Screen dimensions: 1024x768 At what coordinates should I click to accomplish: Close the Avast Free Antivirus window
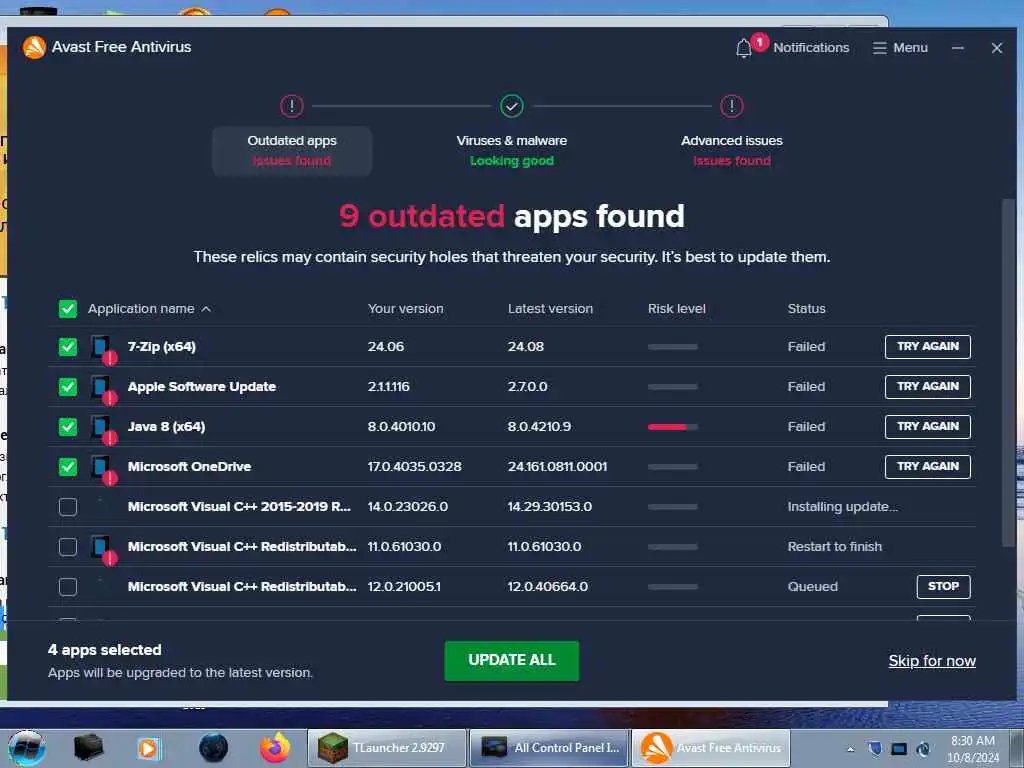997,48
